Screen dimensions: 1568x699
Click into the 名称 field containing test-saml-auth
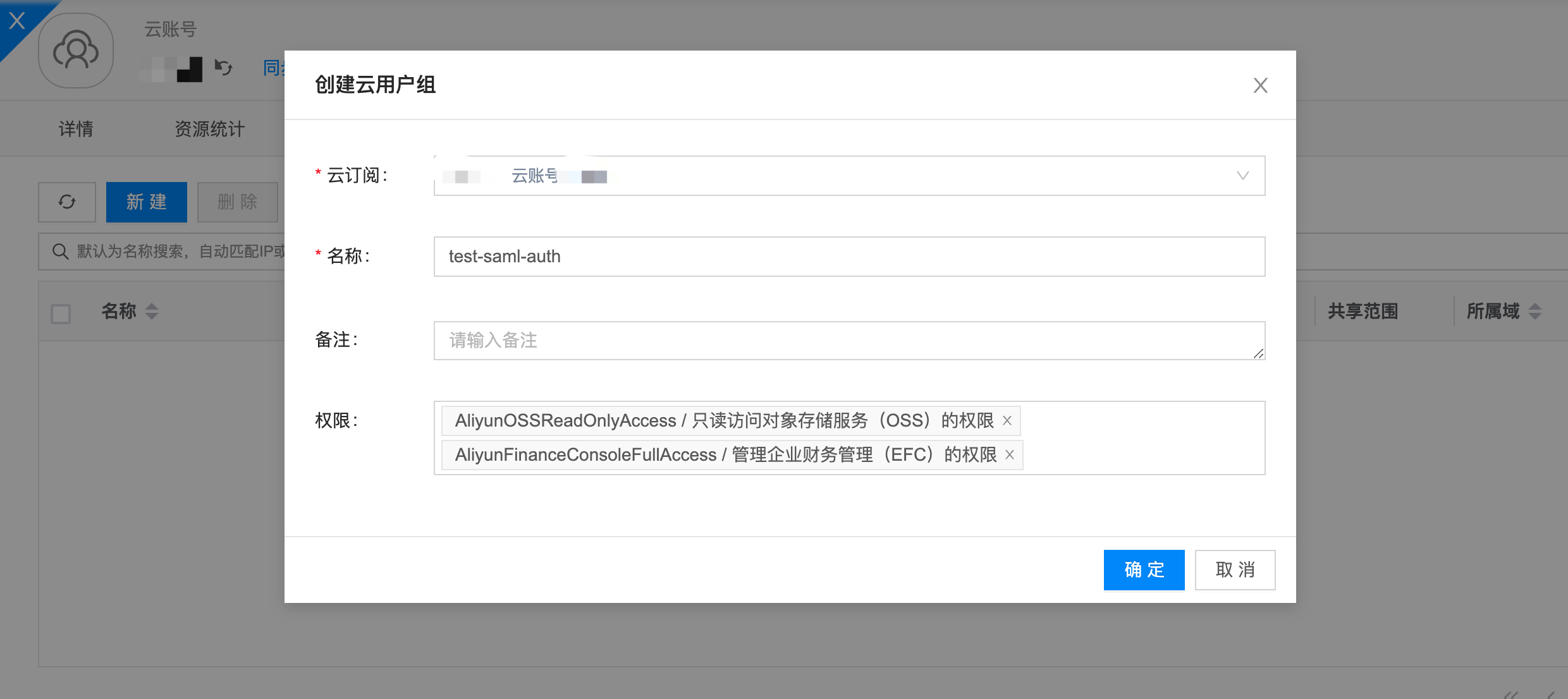pyautogui.click(x=848, y=257)
